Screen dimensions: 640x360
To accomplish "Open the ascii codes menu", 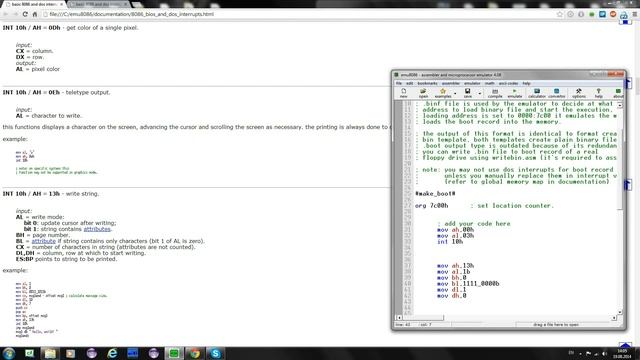I will [x=508, y=83].
